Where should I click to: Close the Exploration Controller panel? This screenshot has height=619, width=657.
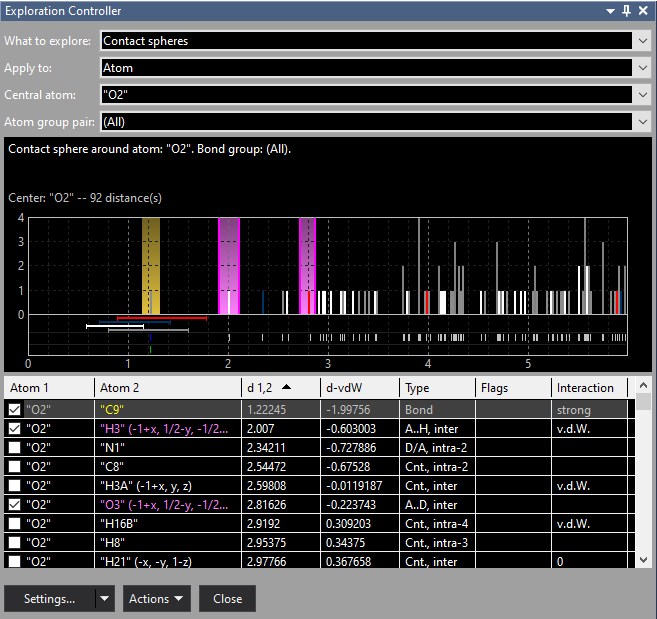[643, 11]
